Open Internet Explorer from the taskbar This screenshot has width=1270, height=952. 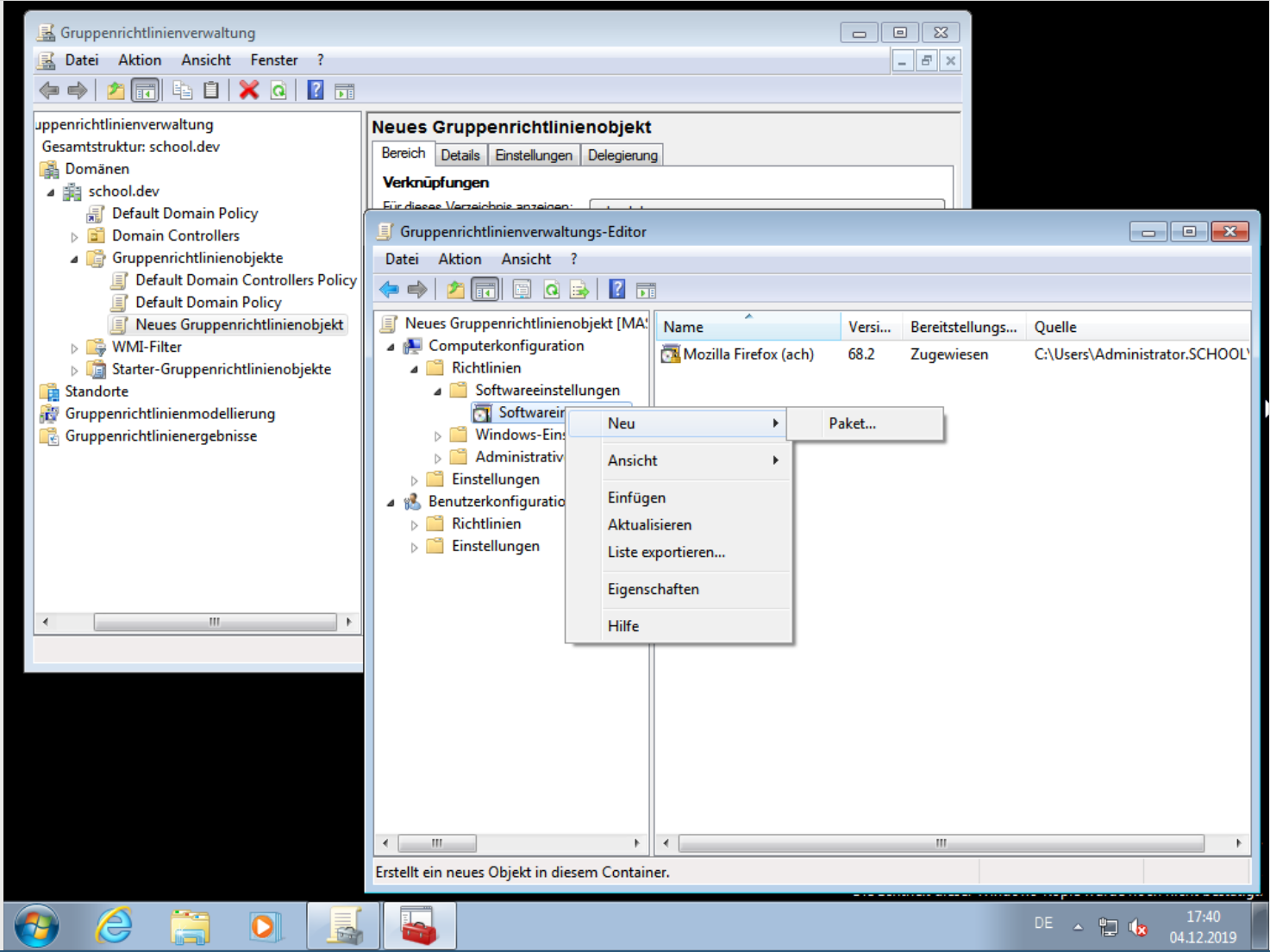click(114, 927)
